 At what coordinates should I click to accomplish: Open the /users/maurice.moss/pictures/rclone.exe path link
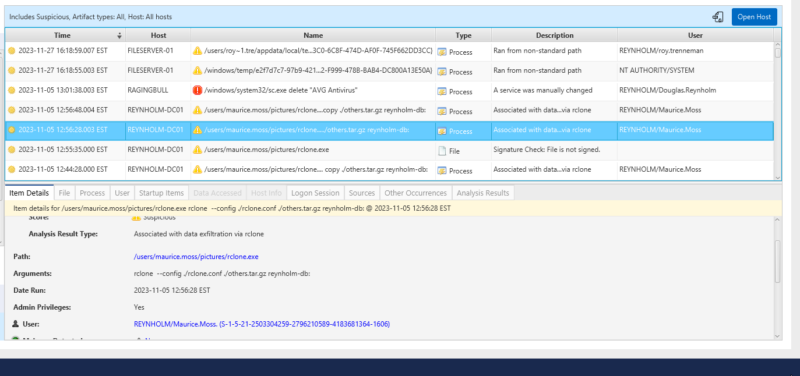tap(196, 257)
